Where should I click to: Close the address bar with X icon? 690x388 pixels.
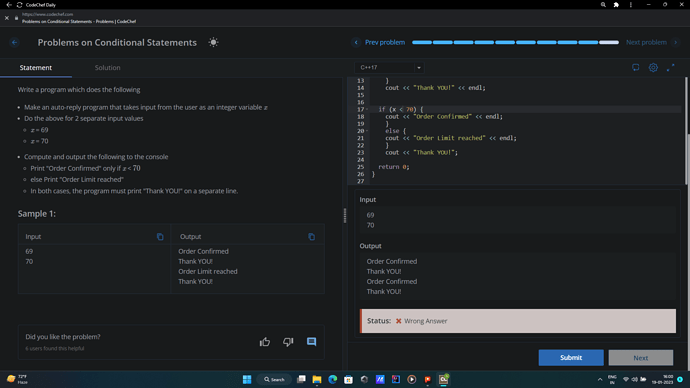click(x=7, y=18)
